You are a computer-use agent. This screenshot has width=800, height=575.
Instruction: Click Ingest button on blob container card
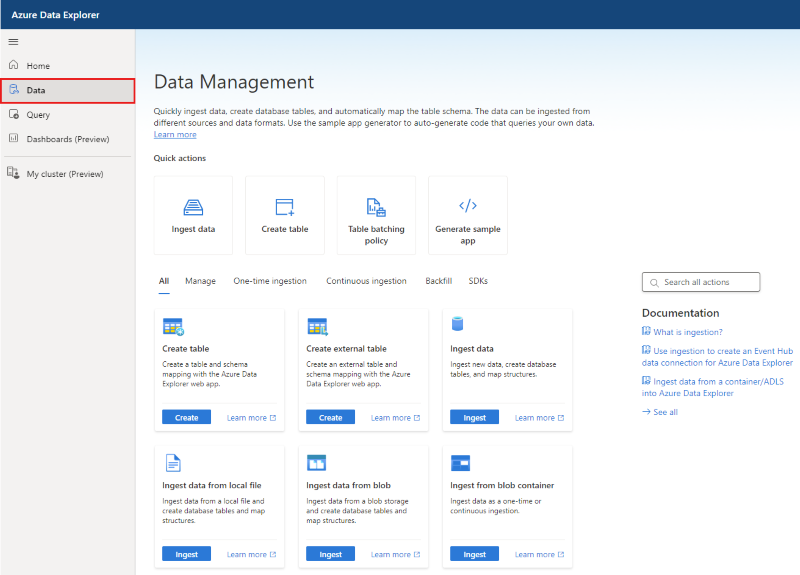474,554
